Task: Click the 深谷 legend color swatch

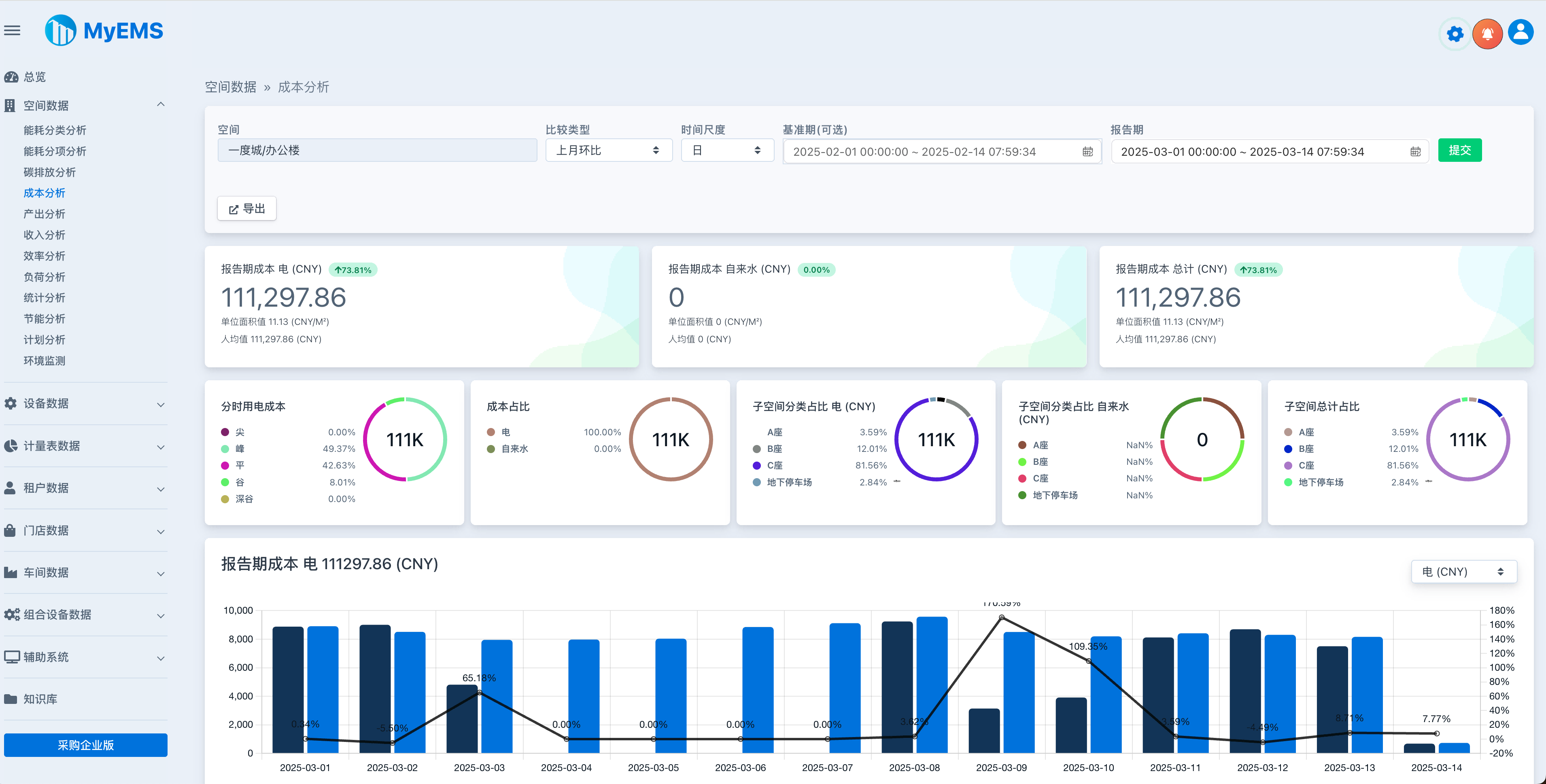Action: point(225,498)
